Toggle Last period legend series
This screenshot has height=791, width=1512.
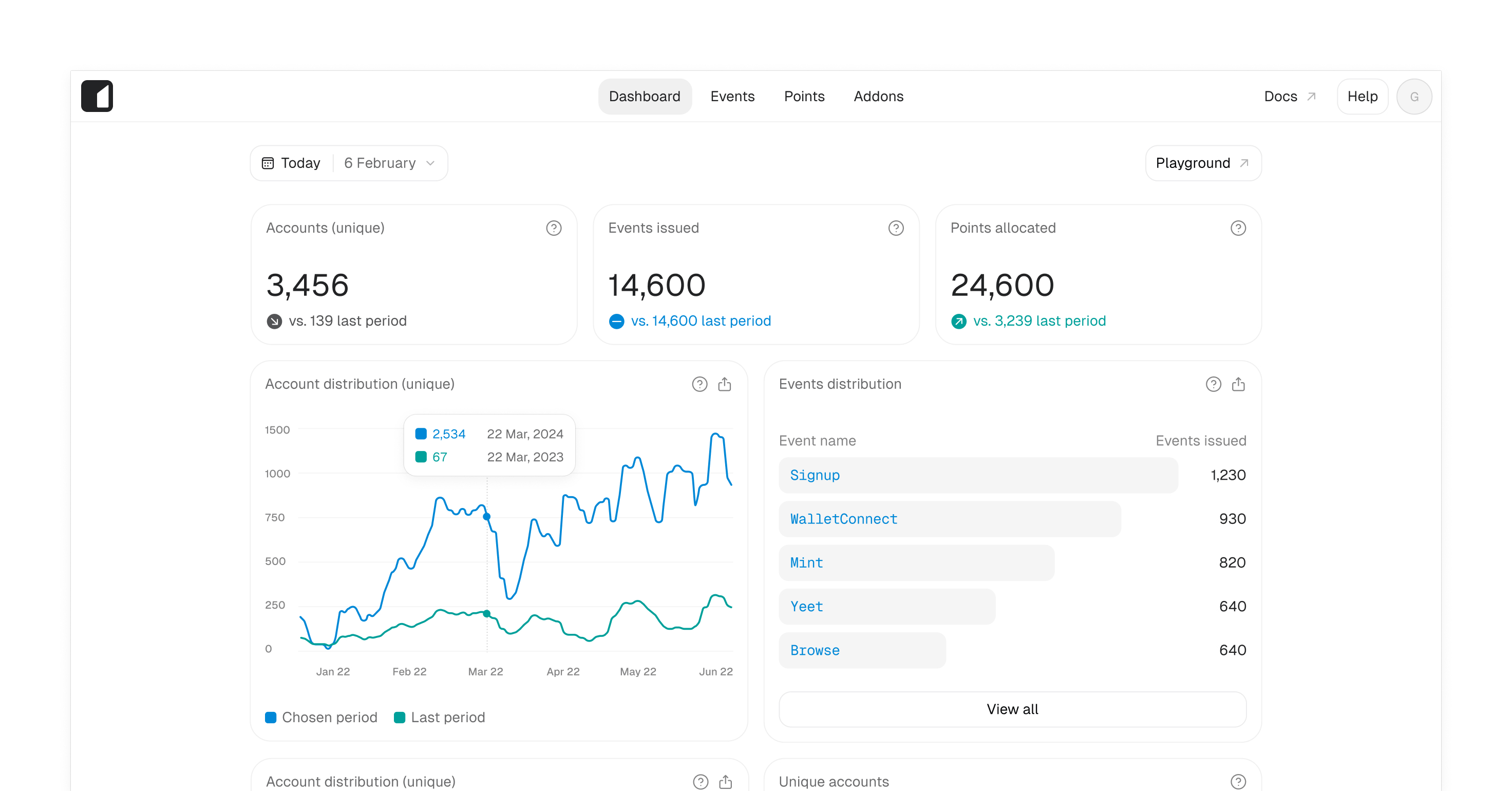coord(440,717)
